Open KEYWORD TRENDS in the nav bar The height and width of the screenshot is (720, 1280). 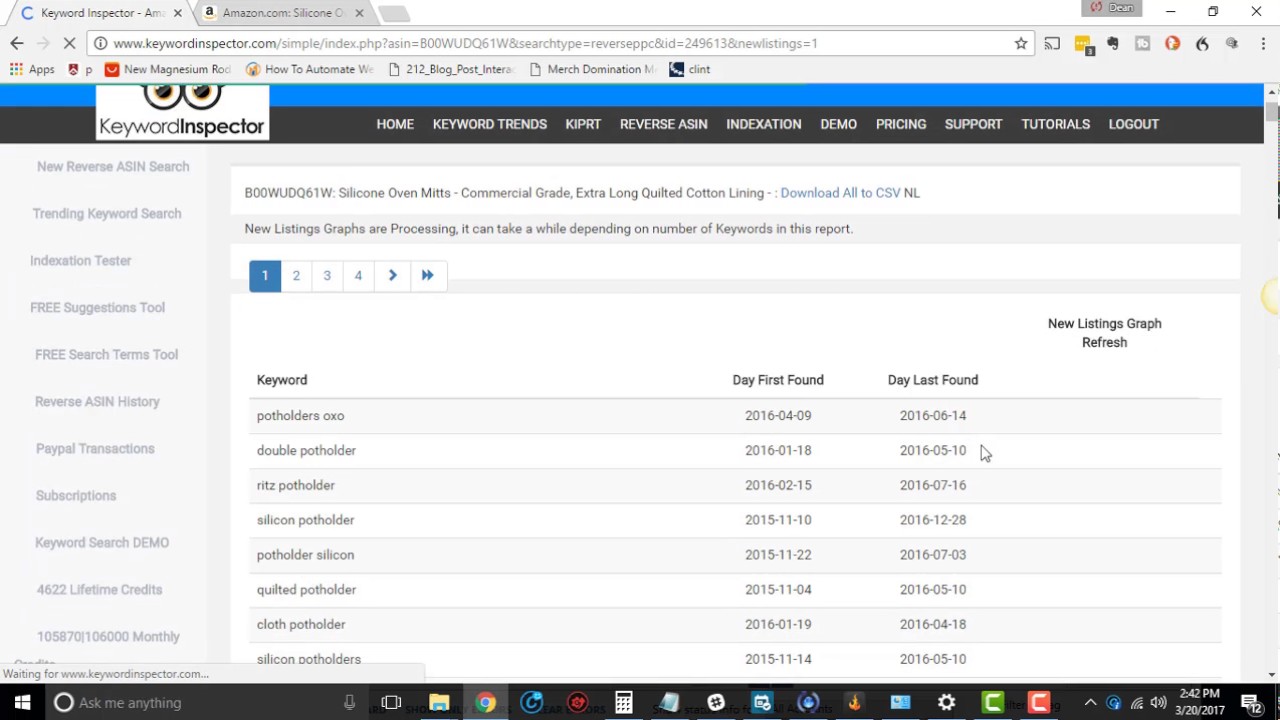490,124
